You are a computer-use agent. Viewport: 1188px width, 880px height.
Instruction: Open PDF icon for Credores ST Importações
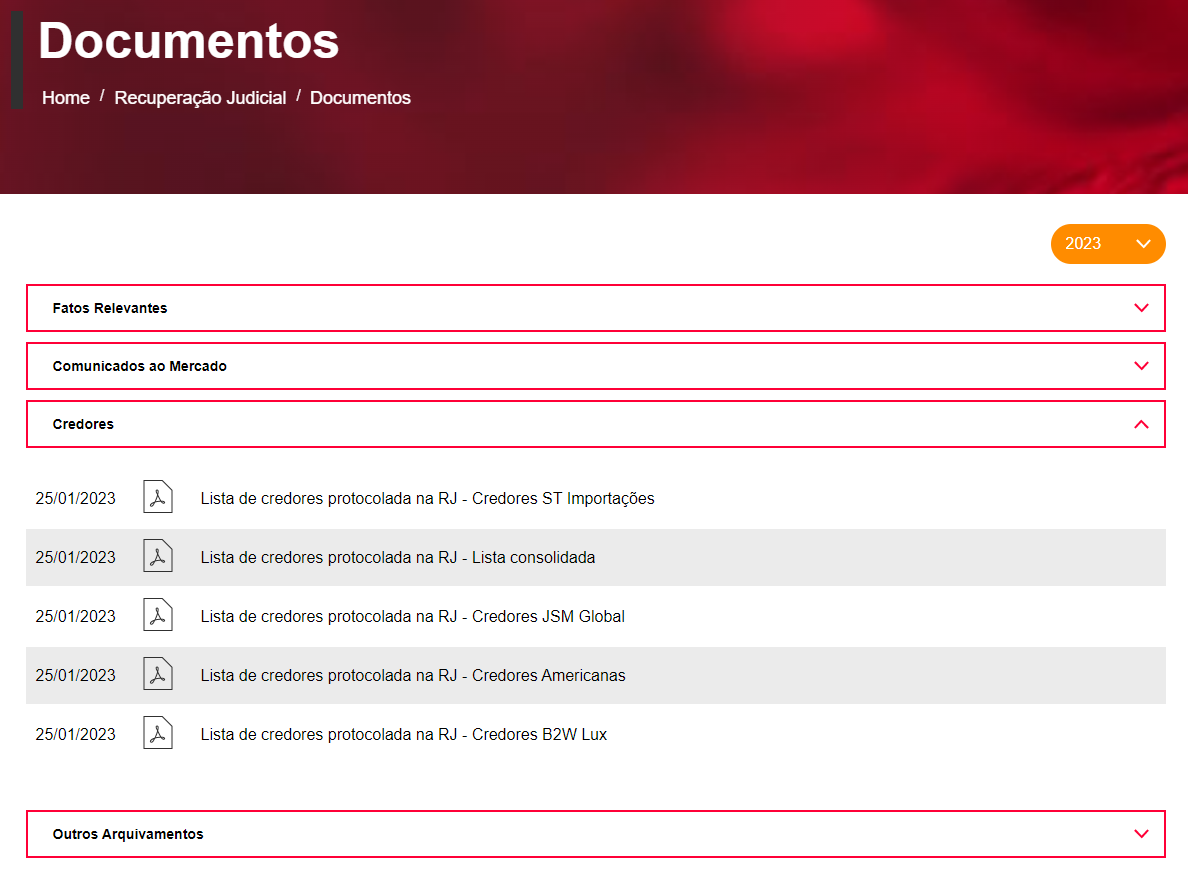158,497
